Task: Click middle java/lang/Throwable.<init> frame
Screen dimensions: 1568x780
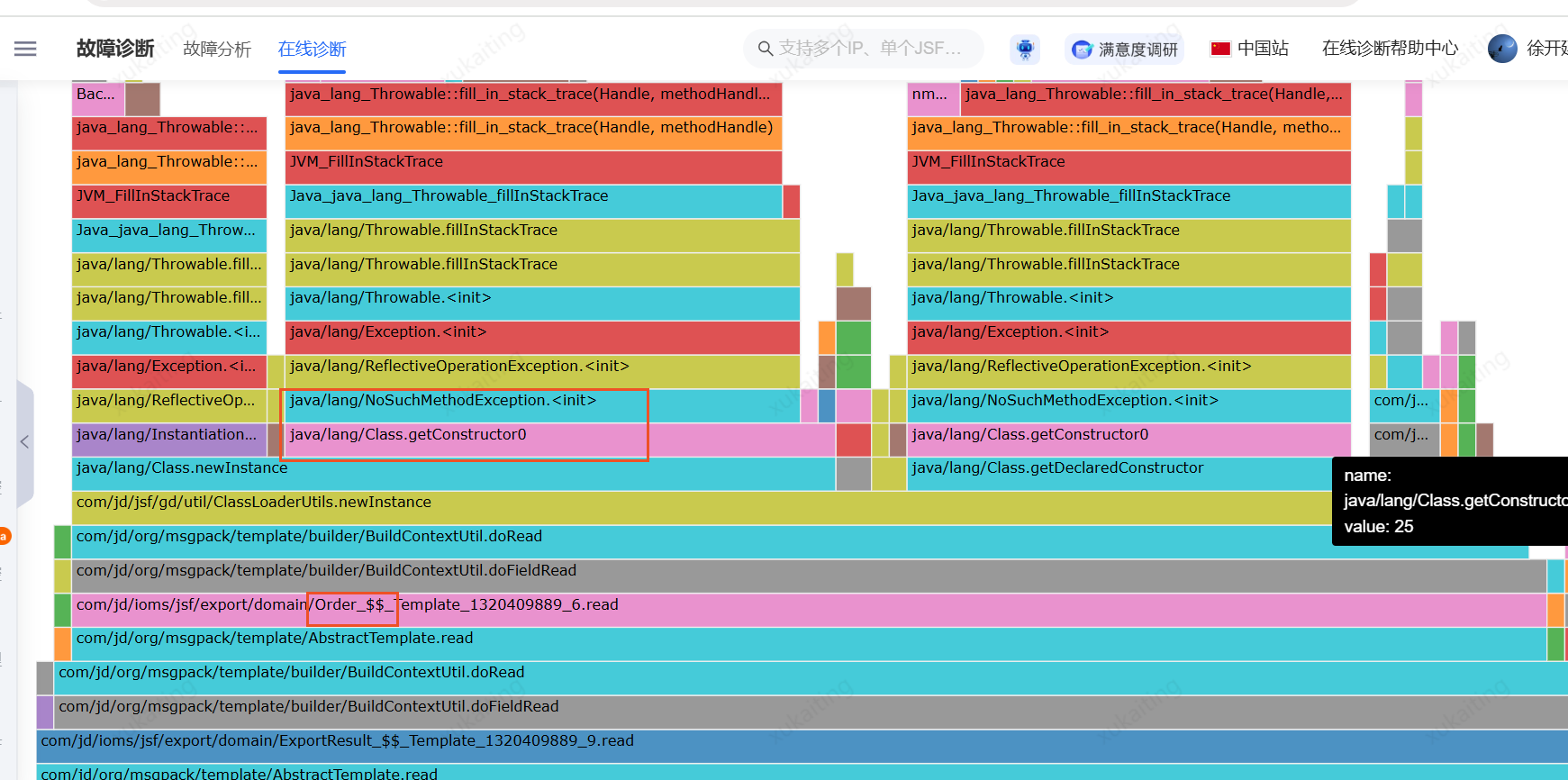Action: click(542, 304)
